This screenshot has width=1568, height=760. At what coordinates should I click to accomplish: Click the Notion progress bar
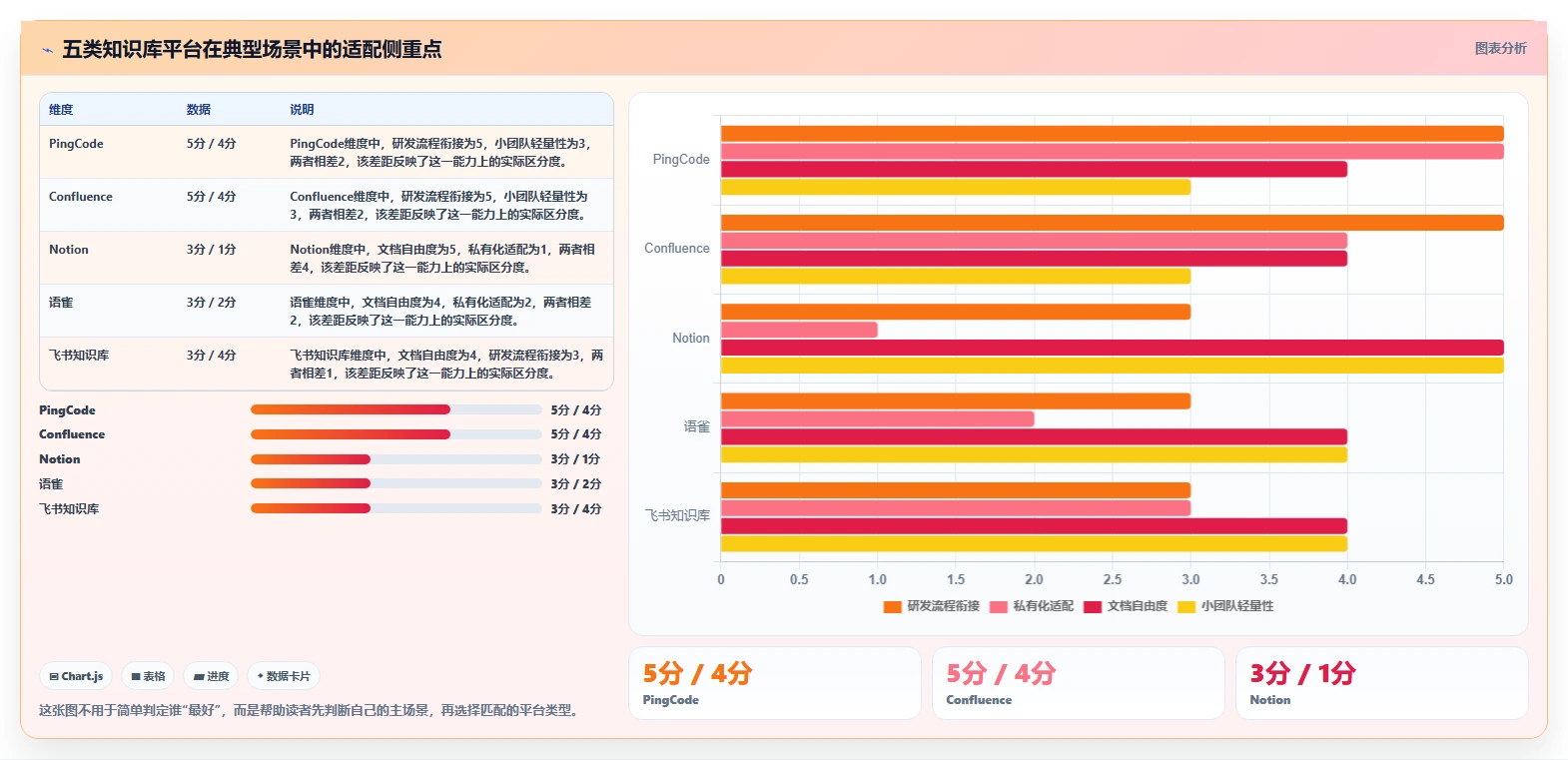[x=395, y=459]
